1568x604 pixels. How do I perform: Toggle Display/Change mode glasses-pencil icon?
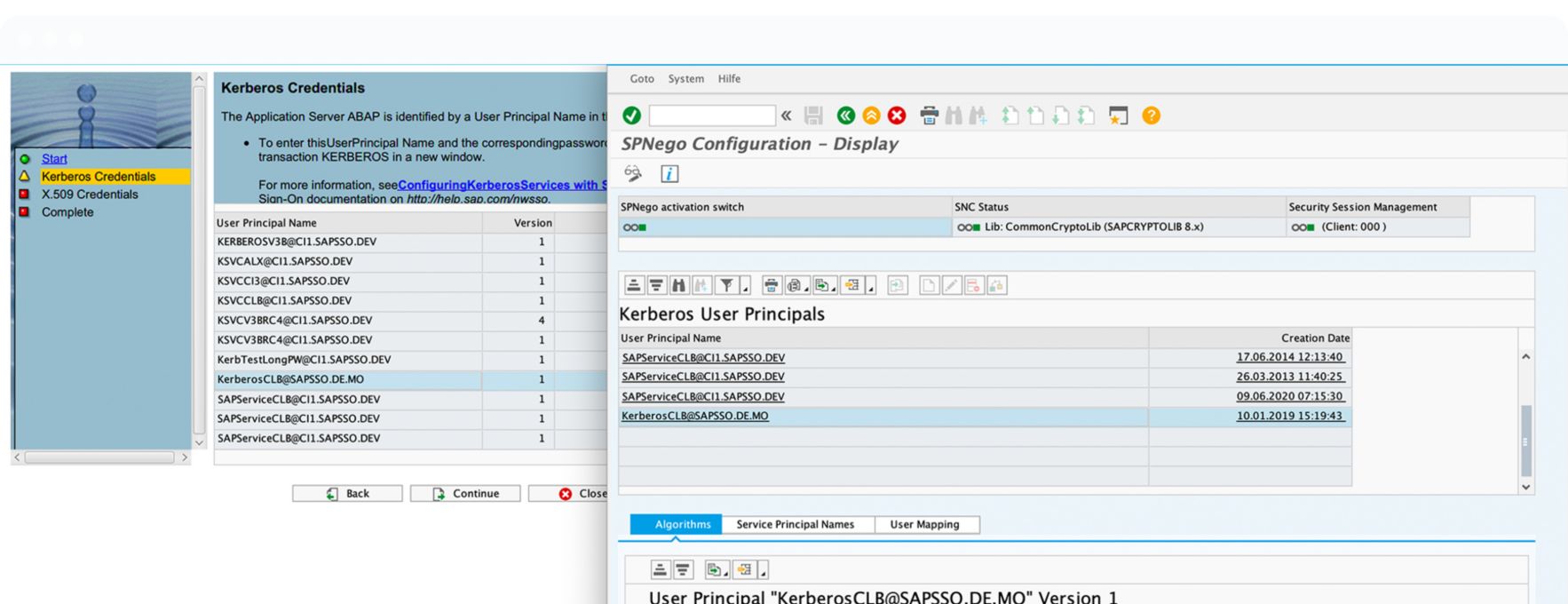[x=633, y=174]
